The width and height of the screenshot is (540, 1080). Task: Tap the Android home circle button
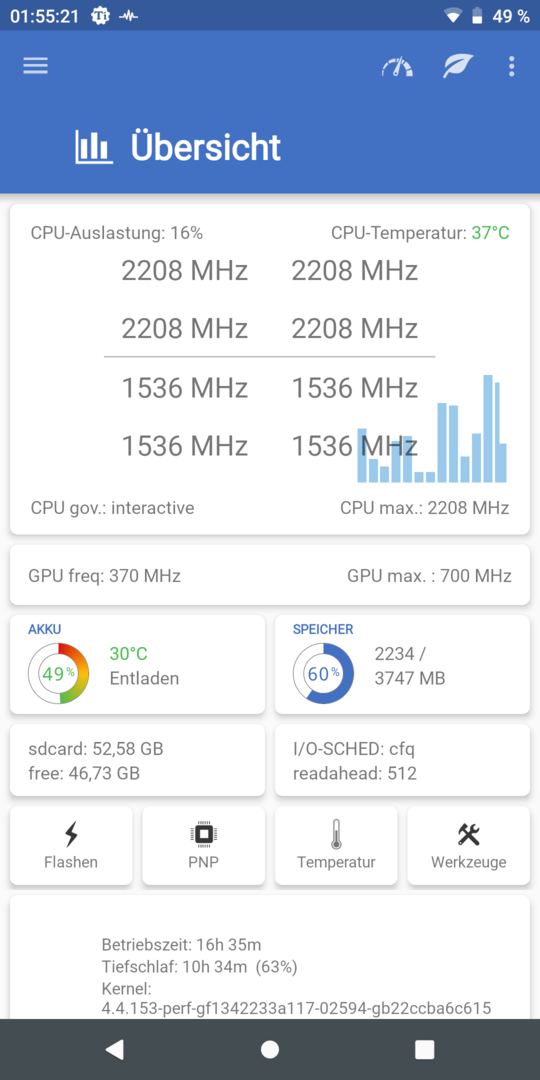point(270,1049)
